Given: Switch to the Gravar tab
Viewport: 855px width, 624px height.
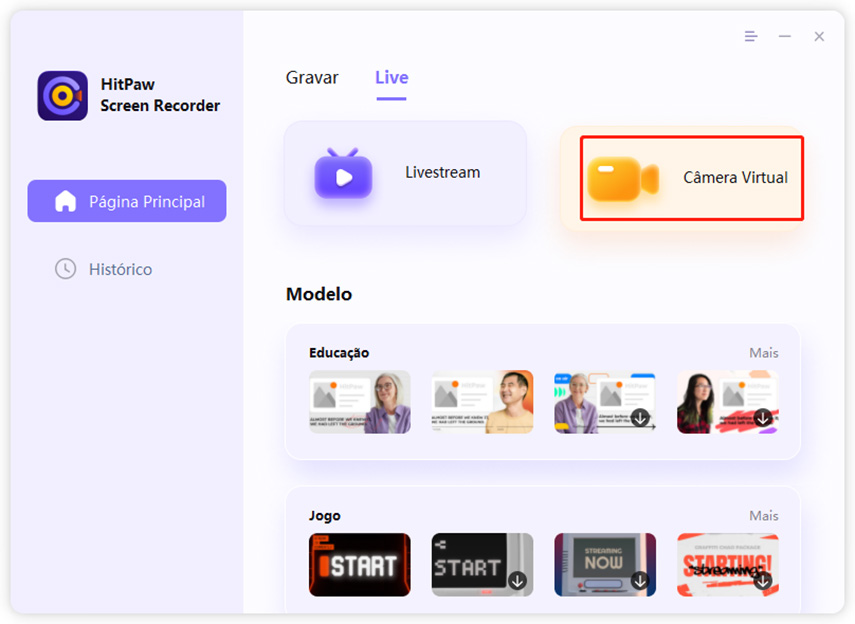Looking at the screenshot, I should tap(312, 78).
